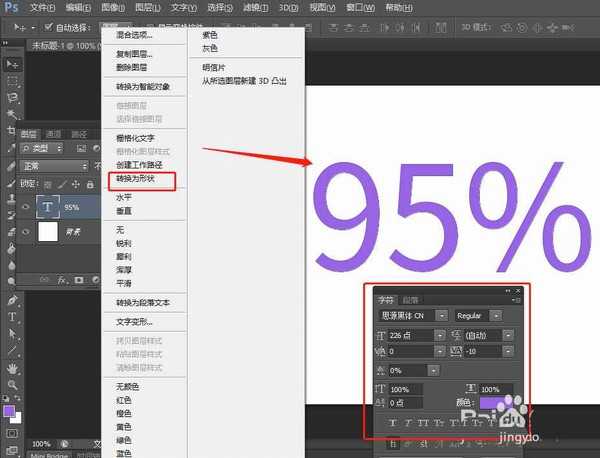Select the Pen tool
600x458 pixels.
coord(13,300)
